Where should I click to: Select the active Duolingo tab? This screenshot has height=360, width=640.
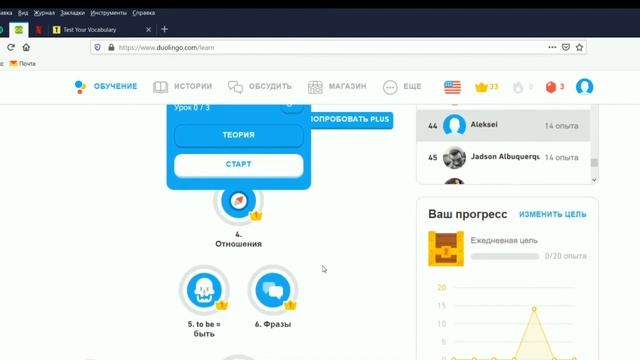[19, 29]
